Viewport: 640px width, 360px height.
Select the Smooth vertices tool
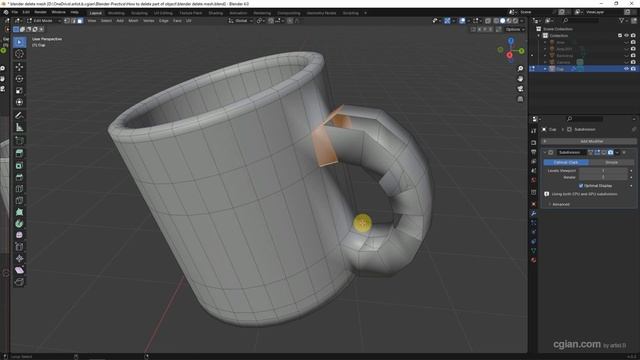click(19, 235)
